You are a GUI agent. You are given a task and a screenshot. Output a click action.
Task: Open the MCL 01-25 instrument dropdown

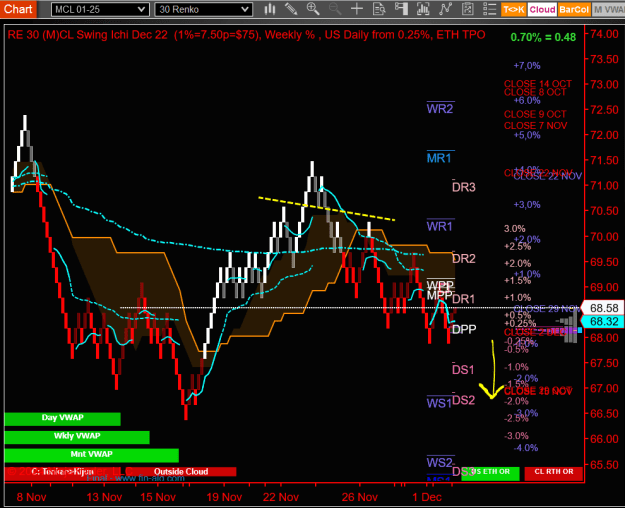(100, 9)
